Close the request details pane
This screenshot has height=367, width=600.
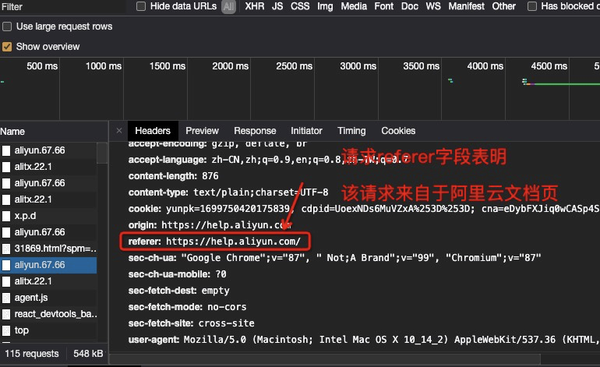point(119,131)
